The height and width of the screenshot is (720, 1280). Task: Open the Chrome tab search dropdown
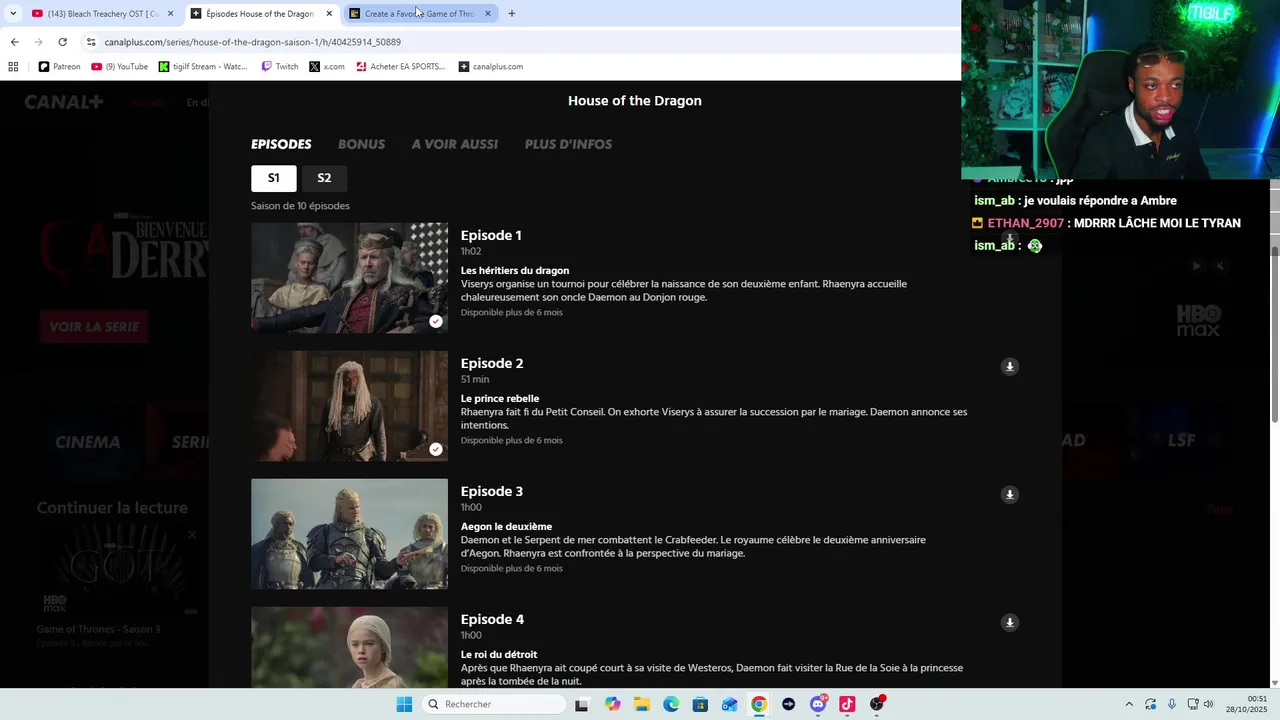pos(13,13)
